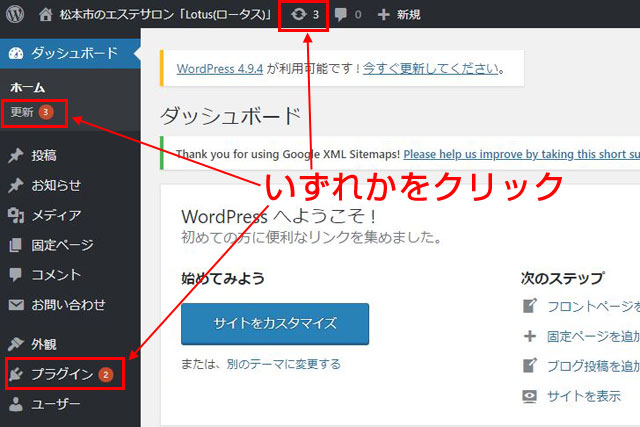Click the pushpin icon beside お知らせ

tap(16, 185)
